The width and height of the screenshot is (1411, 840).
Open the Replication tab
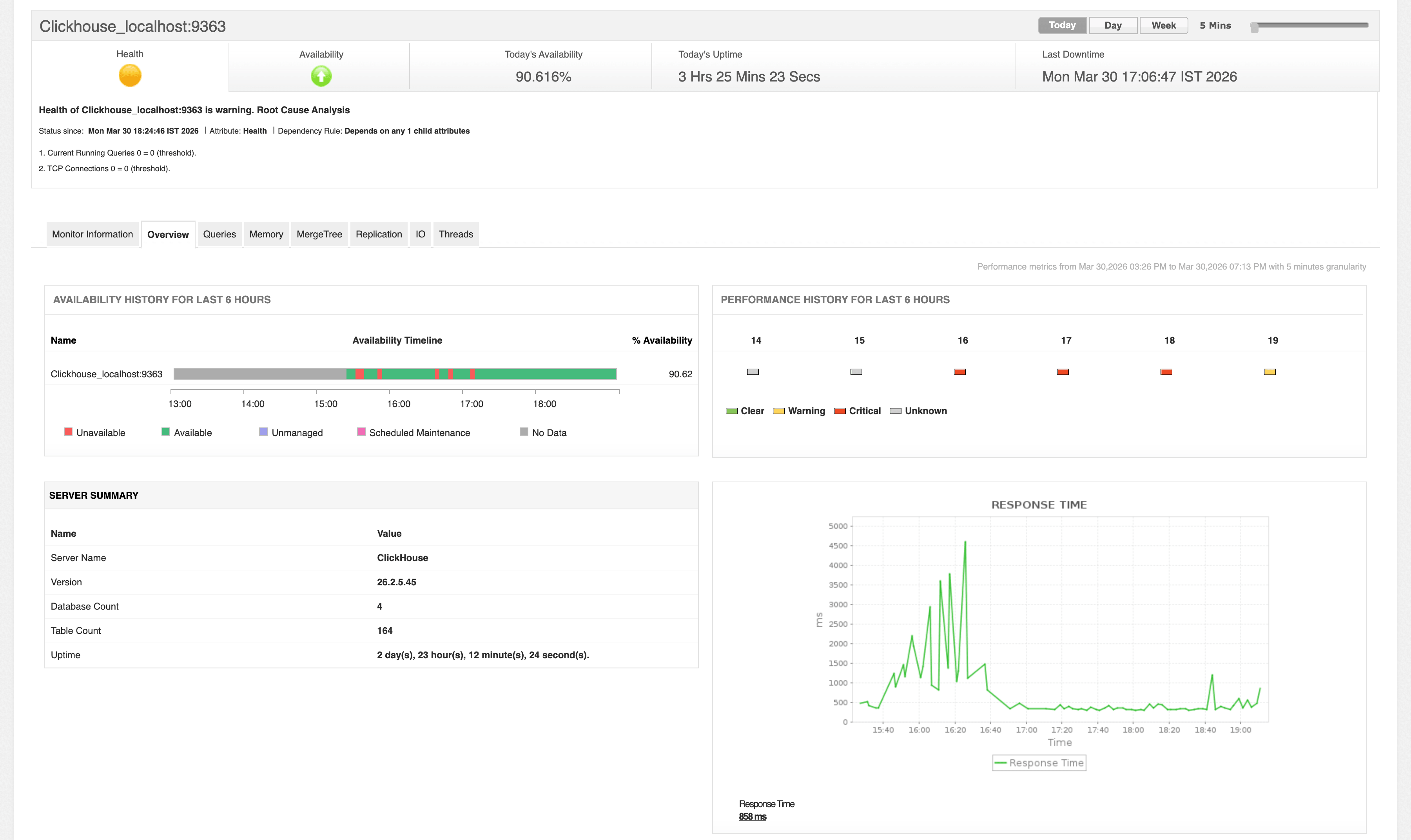point(379,234)
